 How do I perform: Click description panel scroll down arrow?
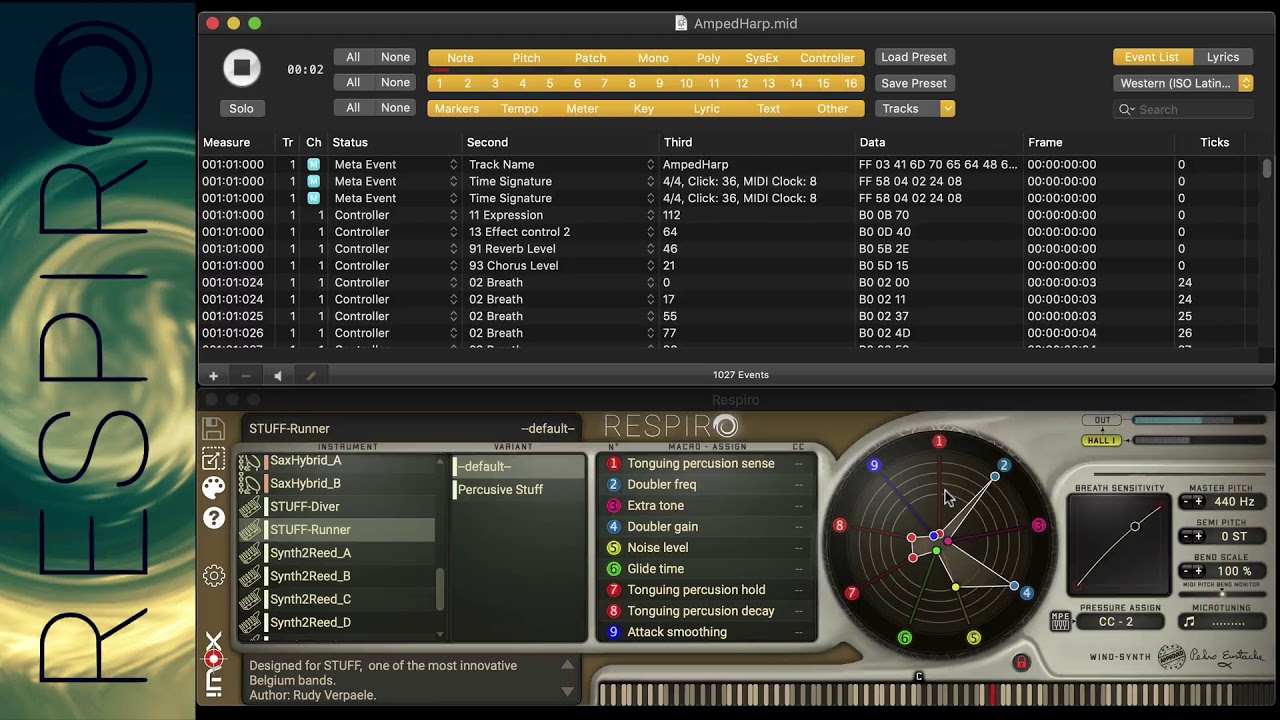567,690
